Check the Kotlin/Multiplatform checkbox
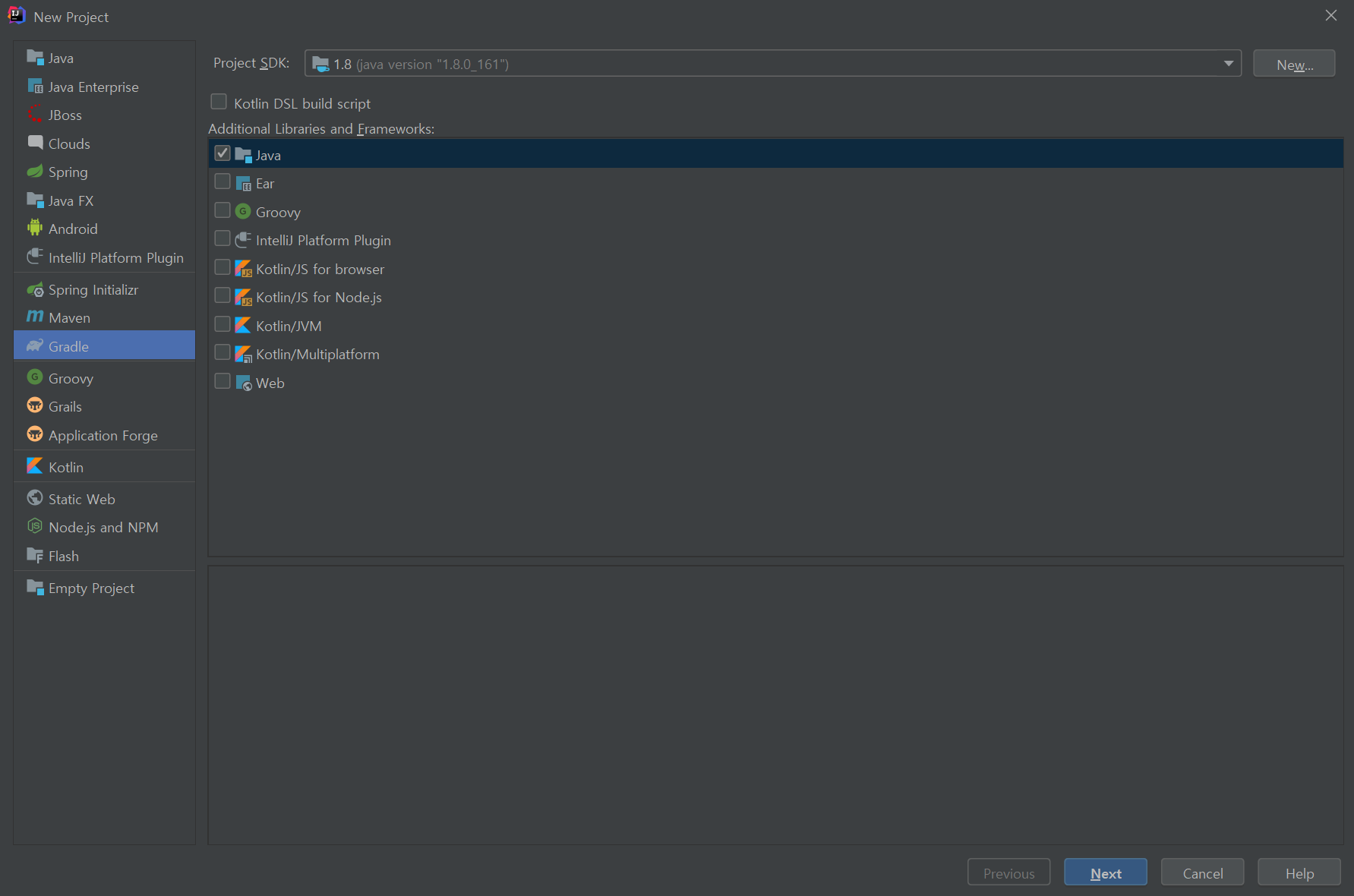 [x=223, y=352]
